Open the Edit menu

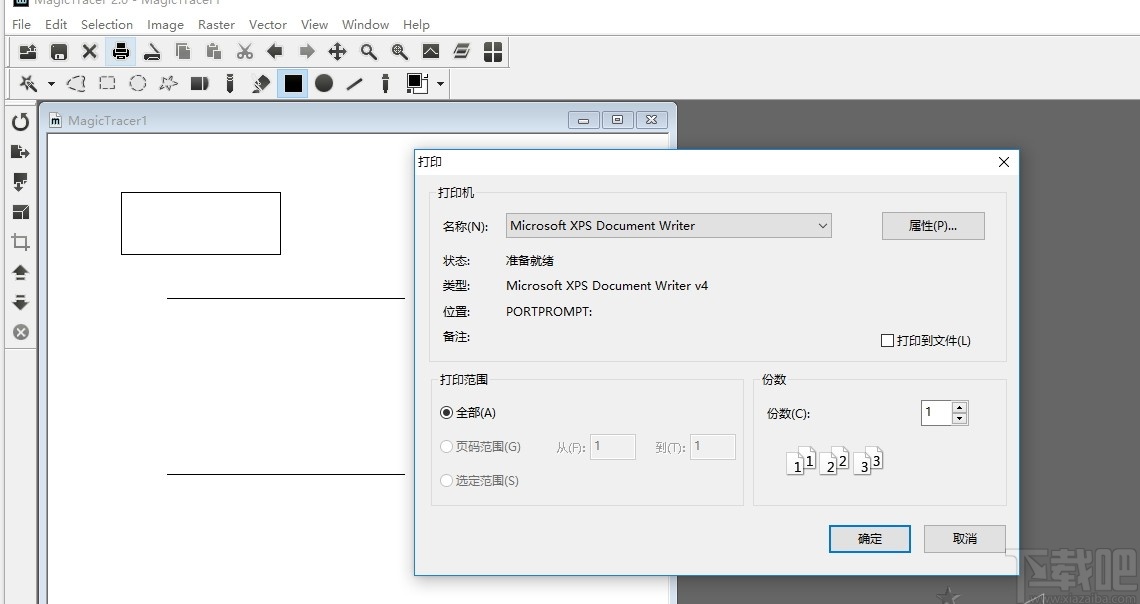[x=56, y=25]
